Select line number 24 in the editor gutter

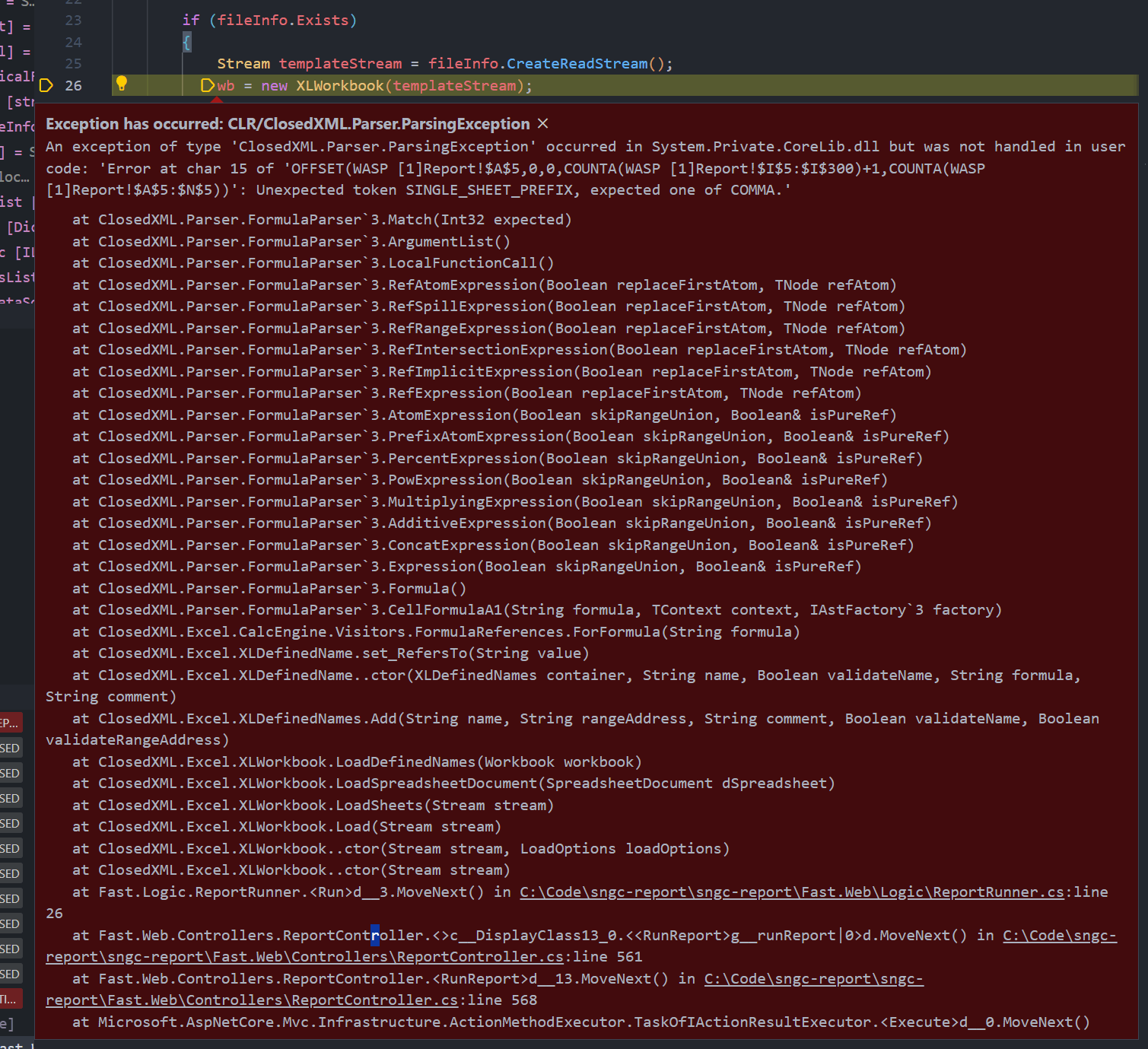coord(73,43)
